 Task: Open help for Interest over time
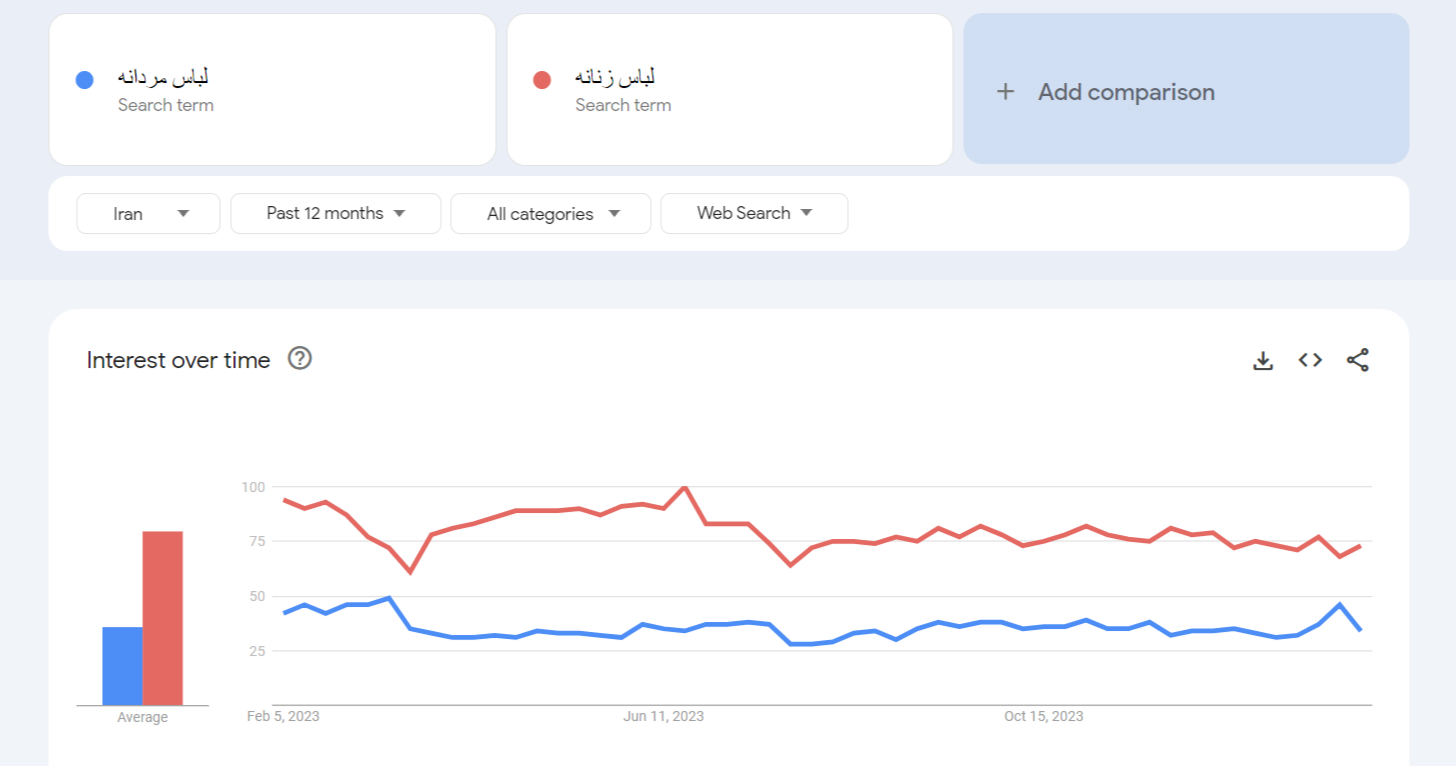300,358
